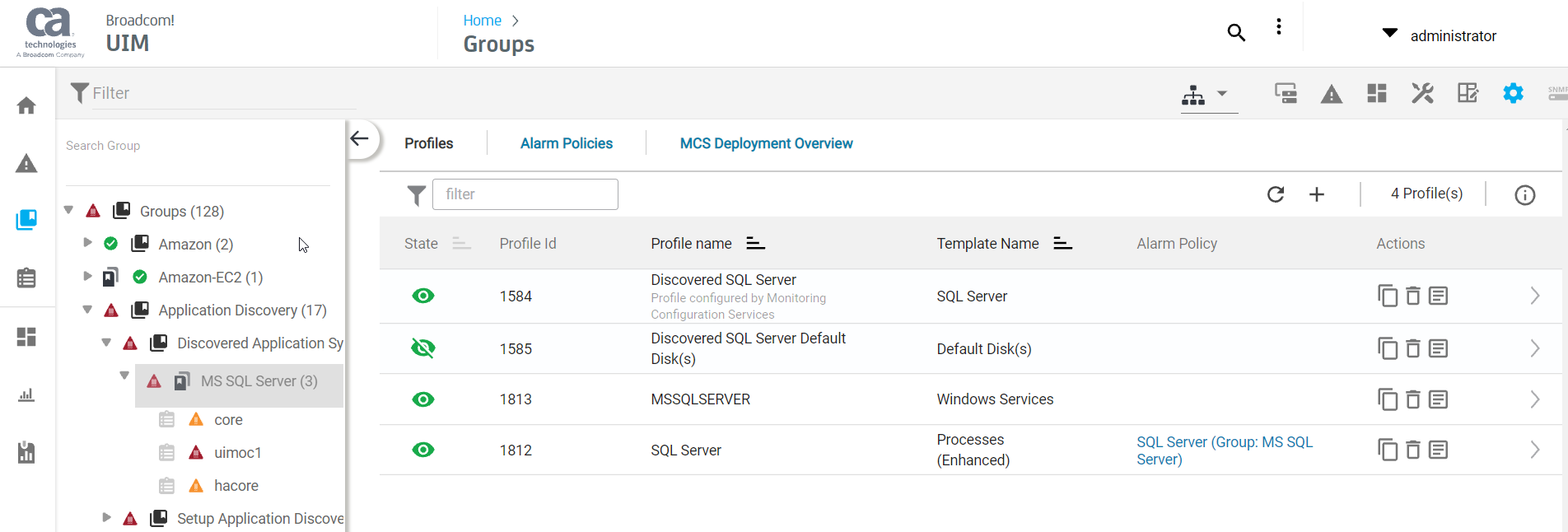Screen dimensions: 1568x532
Task: Open the alarms triangle icon in top toolbar
Action: coord(1331,95)
